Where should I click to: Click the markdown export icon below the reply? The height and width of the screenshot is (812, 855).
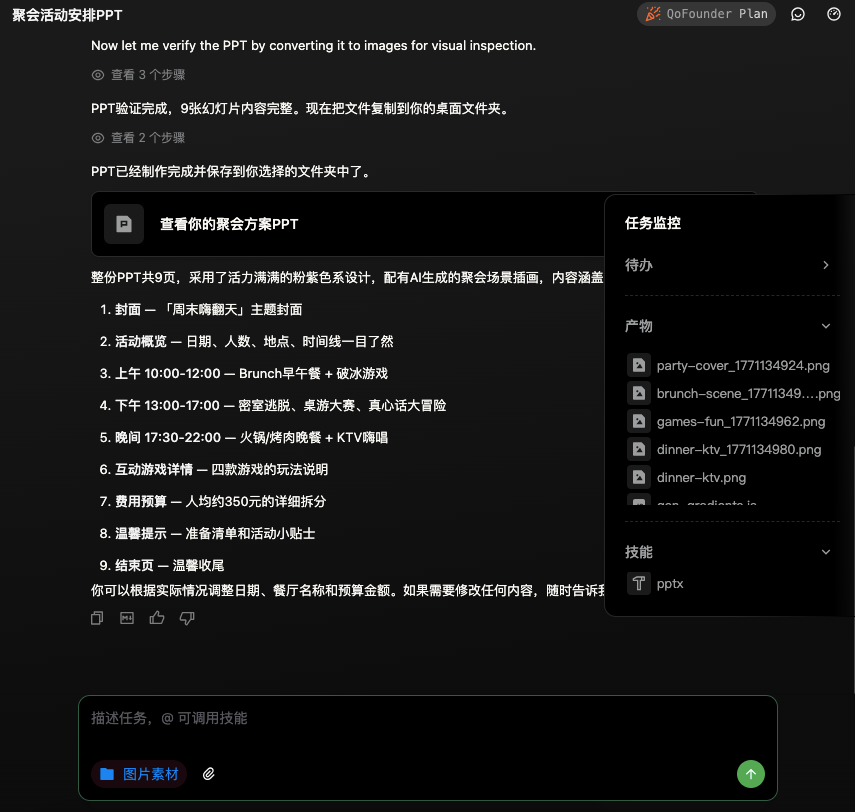[x=126, y=618]
